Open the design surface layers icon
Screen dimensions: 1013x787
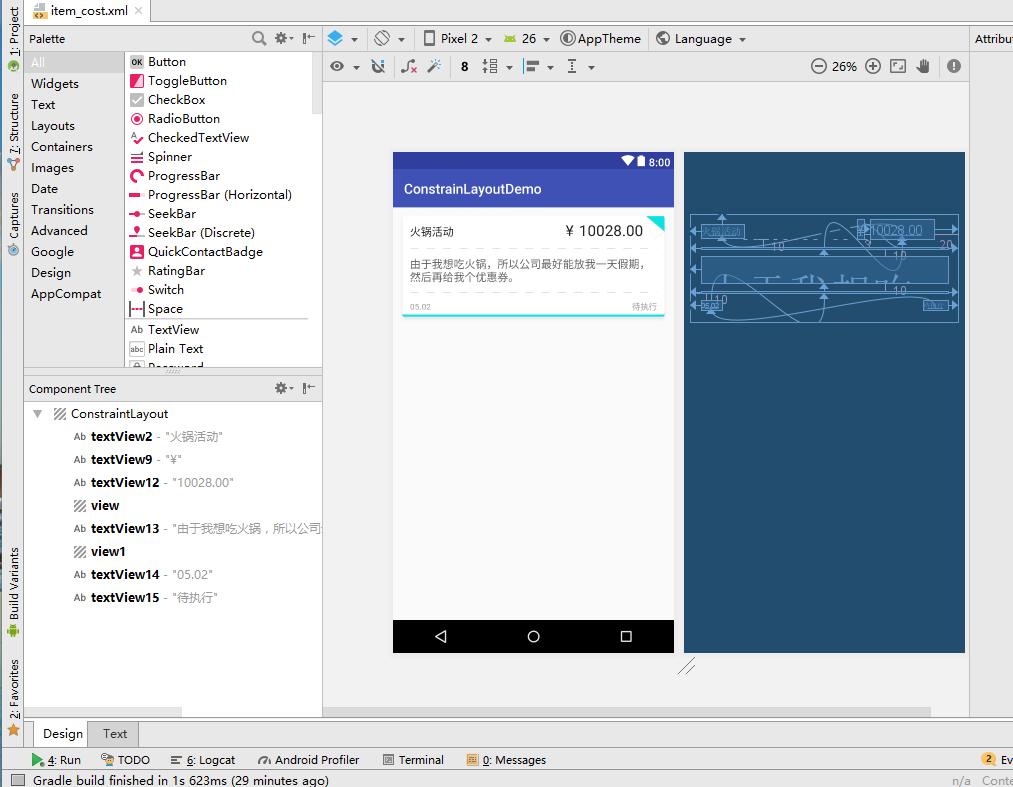pyautogui.click(x=335, y=38)
